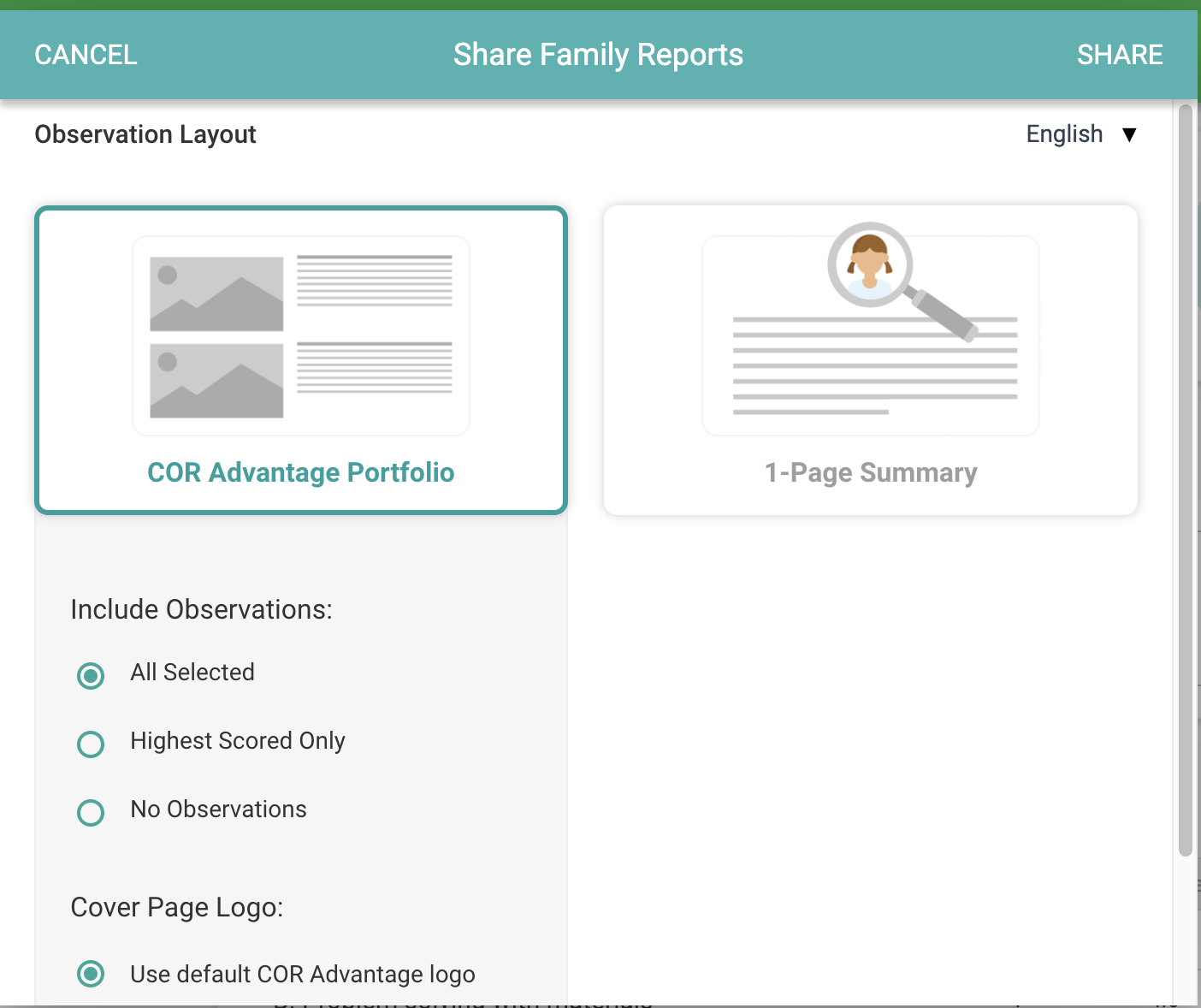The height and width of the screenshot is (1008, 1201).
Task: Select Use default COR Advantage logo
Action: (91, 974)
